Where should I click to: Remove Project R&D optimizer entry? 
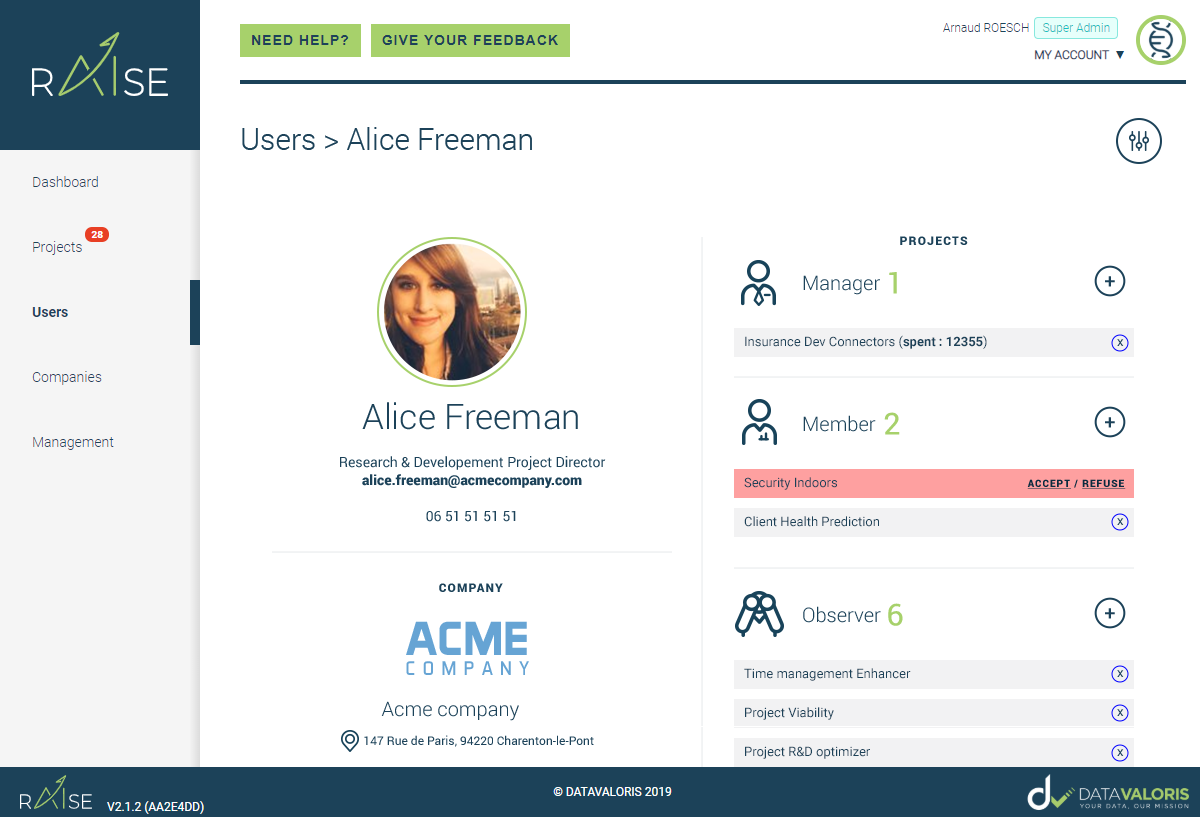(1120, 752)
